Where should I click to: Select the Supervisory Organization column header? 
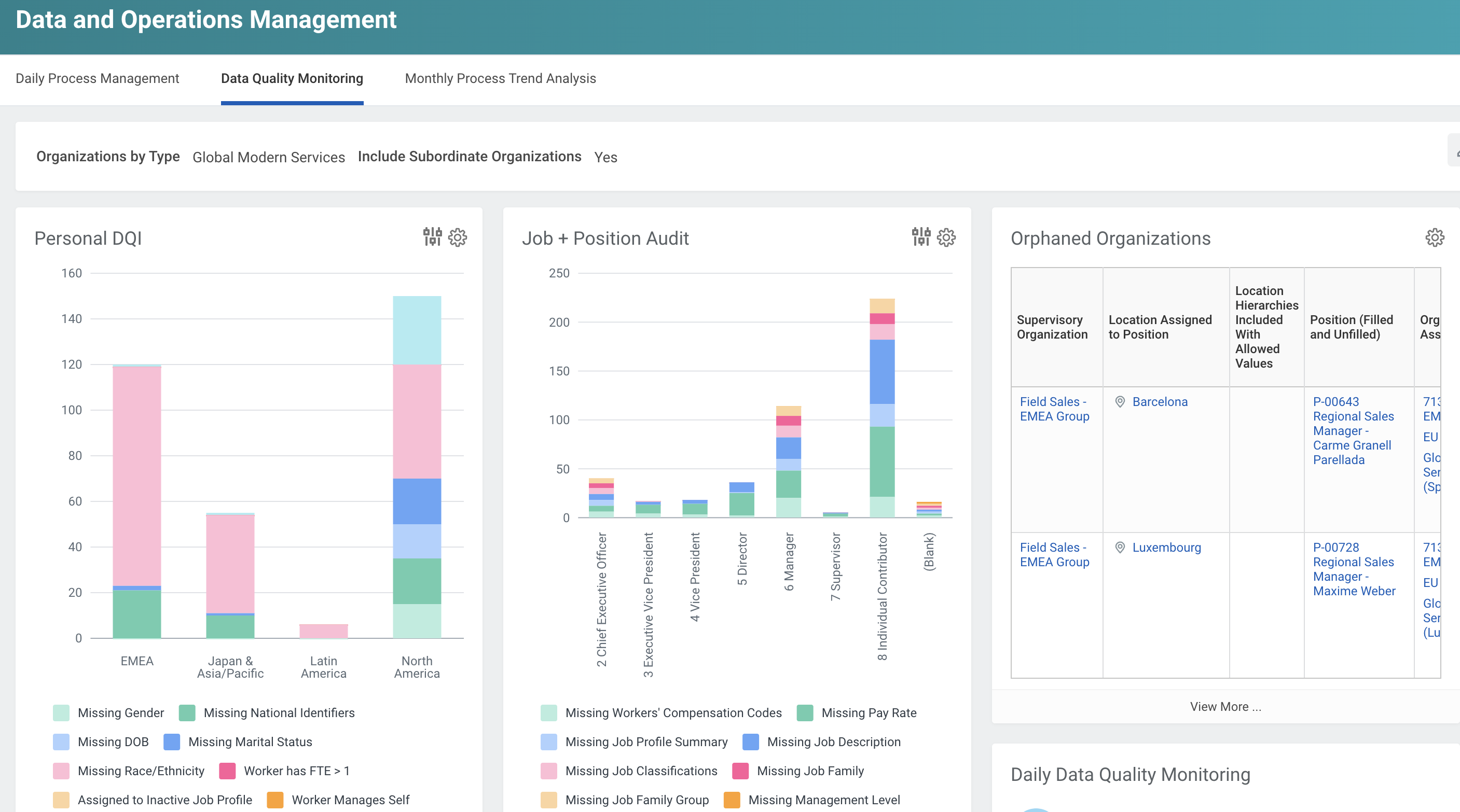(x=1054, y=327)
